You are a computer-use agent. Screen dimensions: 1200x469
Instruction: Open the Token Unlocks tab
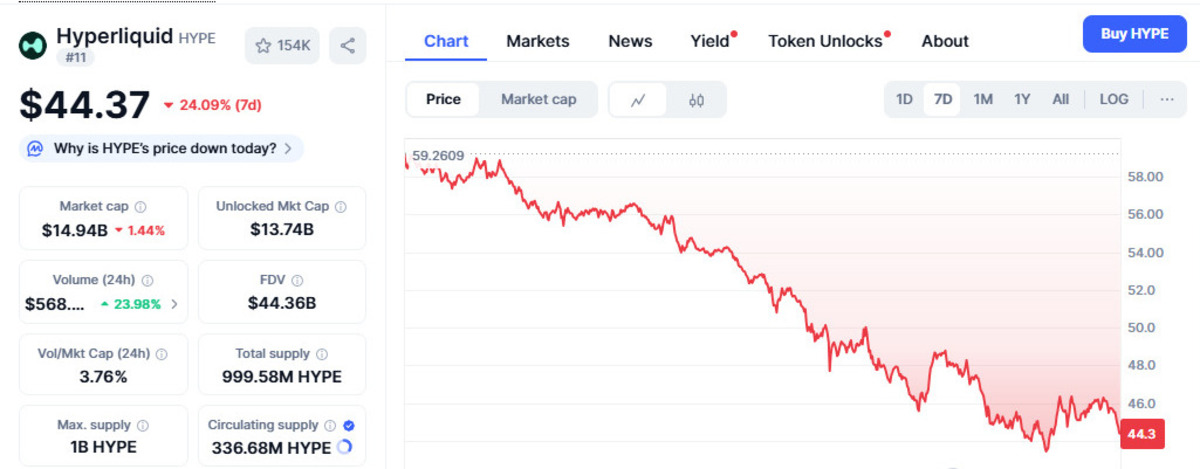pyautogui.click(x=826, y=41)
